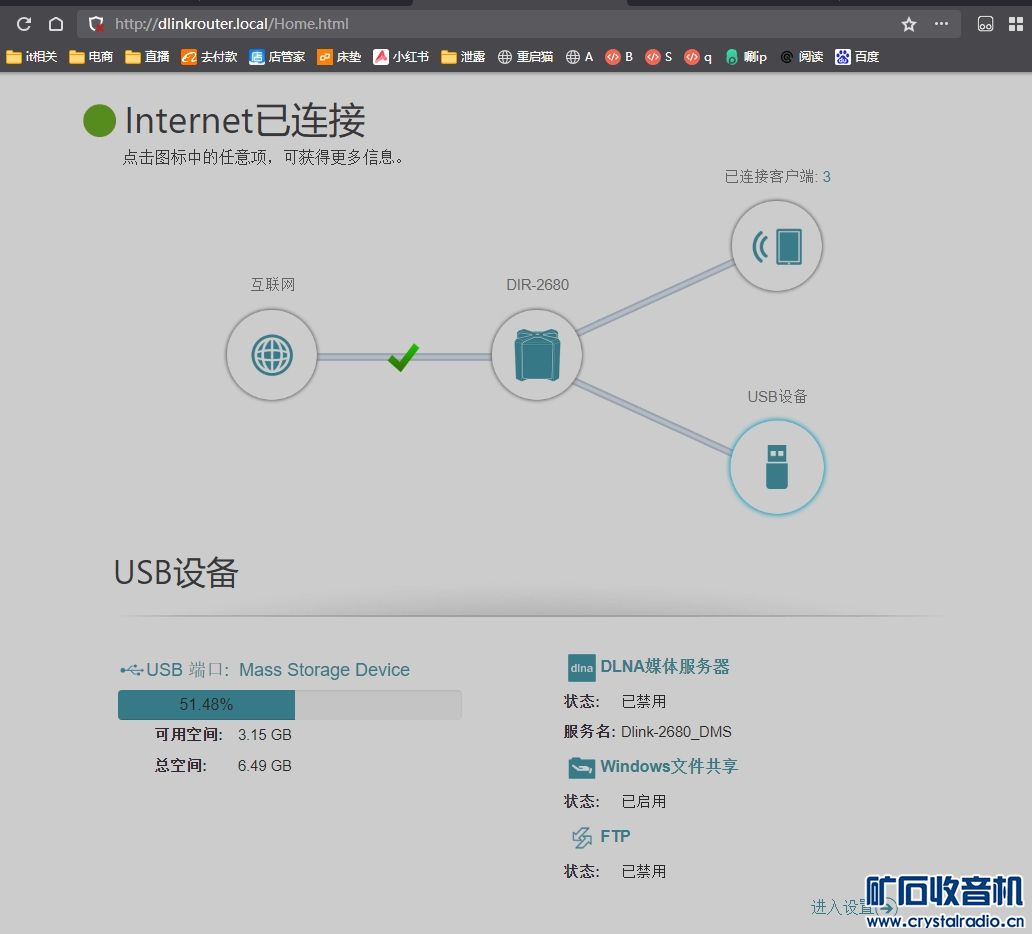
Task: Click the total space value 6.49 GB
Action: coord(265,765)
